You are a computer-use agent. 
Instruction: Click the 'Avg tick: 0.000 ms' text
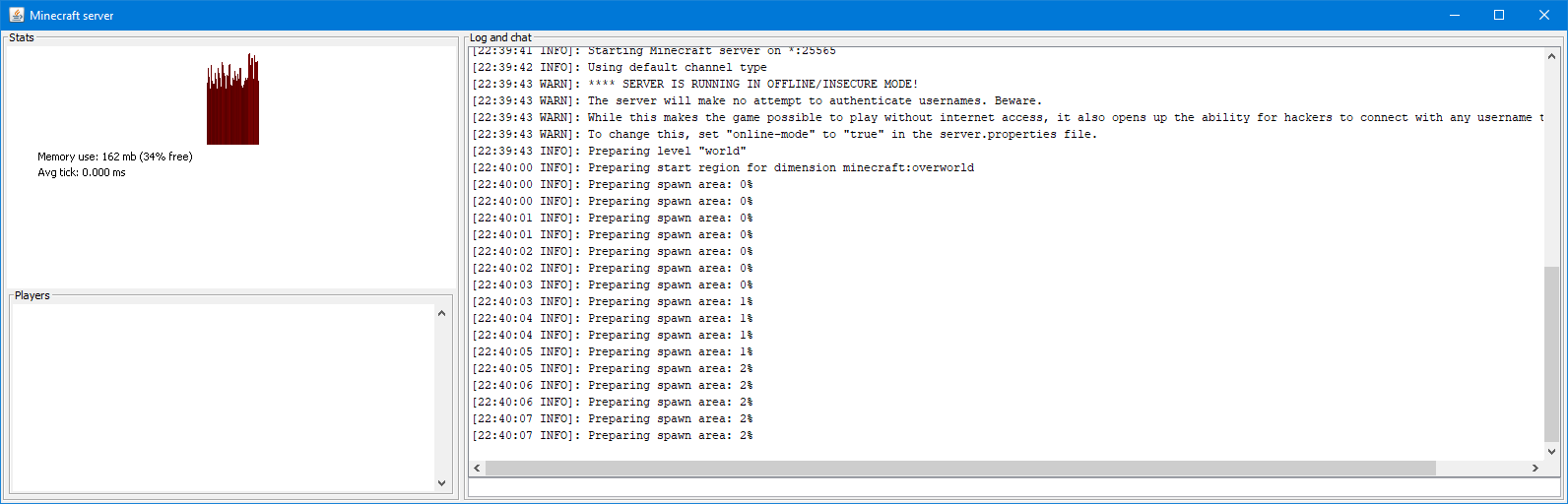coord(82,172)
